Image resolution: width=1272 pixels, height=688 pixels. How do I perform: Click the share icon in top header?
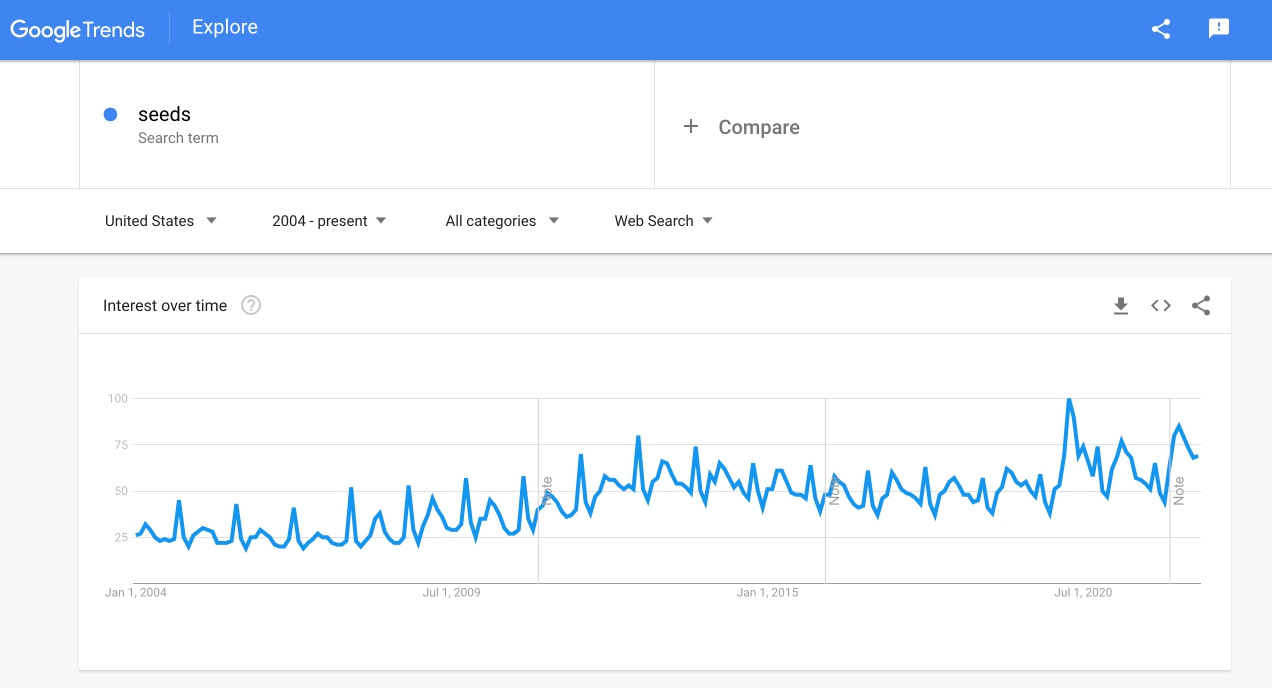point(1161,29)
